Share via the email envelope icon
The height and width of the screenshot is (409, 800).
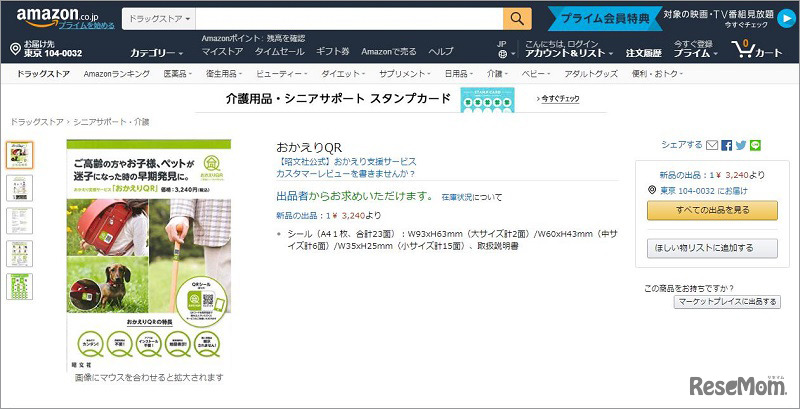tap(712, 145)
